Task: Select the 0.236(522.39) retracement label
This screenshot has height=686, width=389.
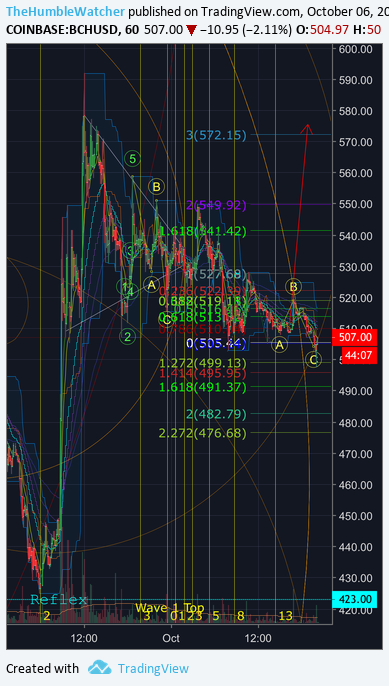Action: click(x=203, y=291)
